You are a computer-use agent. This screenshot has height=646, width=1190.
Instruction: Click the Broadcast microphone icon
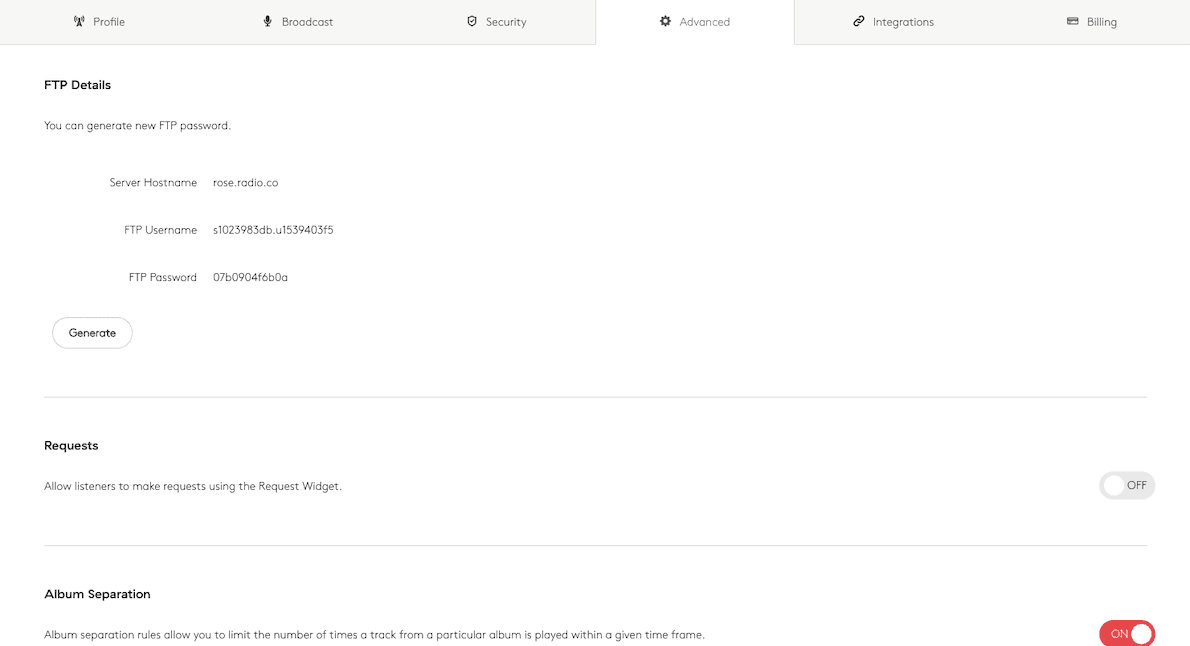pos(268,21)
